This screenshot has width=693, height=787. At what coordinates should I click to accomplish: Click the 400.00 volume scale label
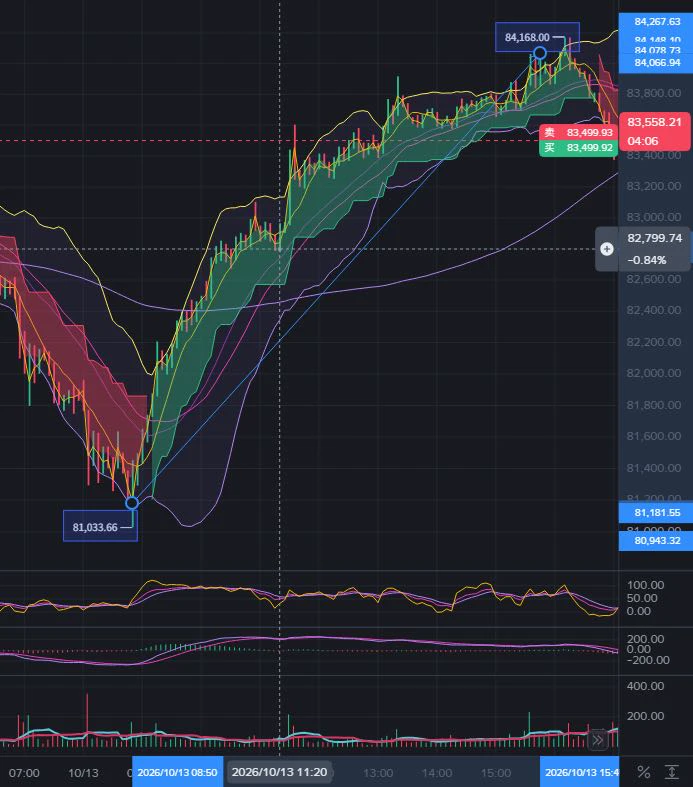[x=645, y=686]
